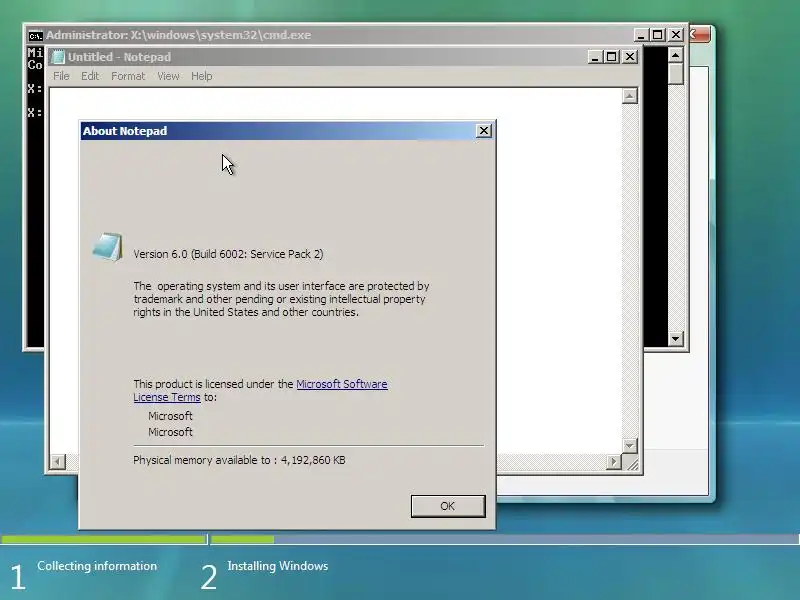Close the Untitled - Notepad window
This screenshot has width=800, height=600.
tap(630, 57)
